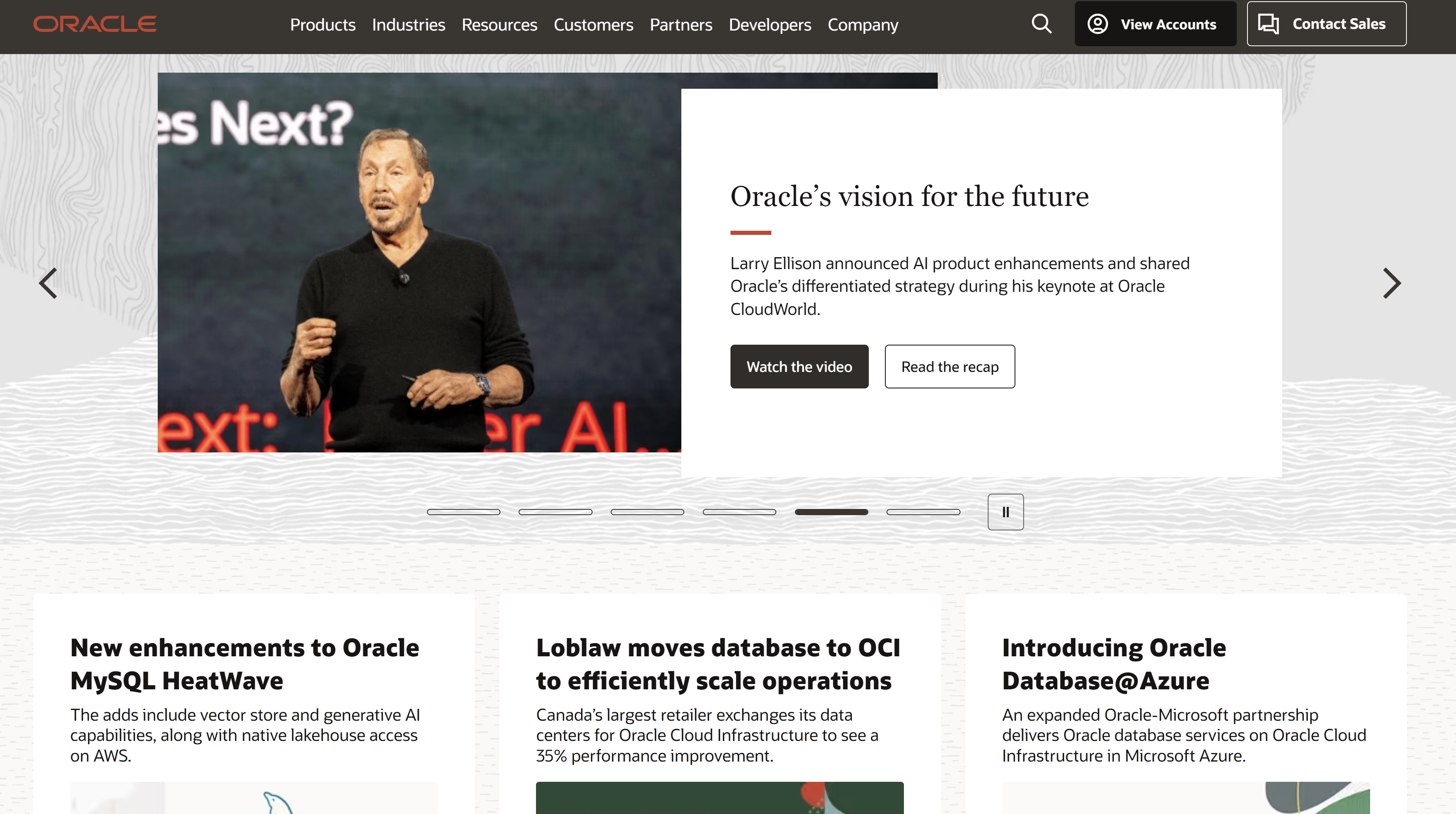The height and width of the screenshot is (814, 1456).
Task: Open the Industries menu
Action: pos(409,24)
